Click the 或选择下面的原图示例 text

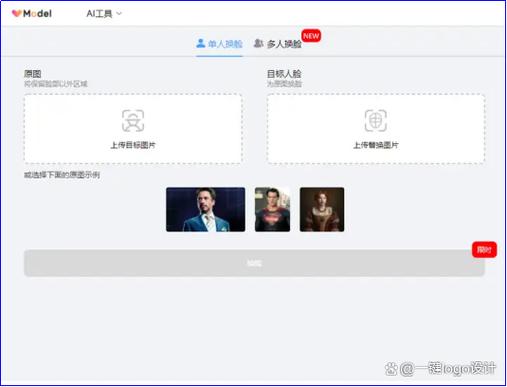click(x=62, y=175)
